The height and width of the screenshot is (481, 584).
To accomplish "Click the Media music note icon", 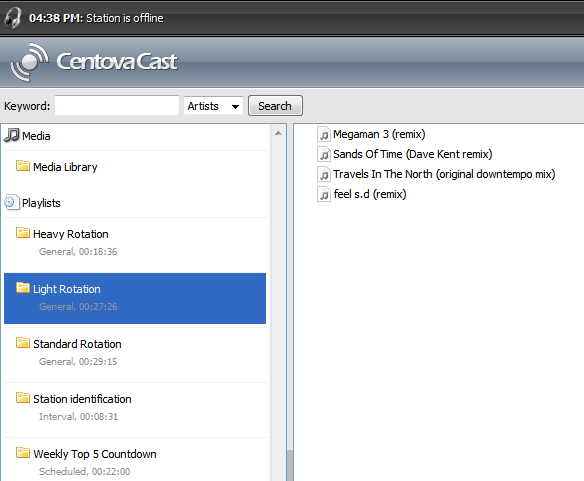I will [12, 135].
